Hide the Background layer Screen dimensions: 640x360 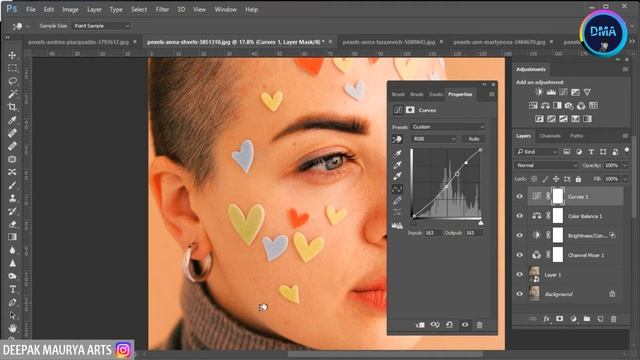520,294
